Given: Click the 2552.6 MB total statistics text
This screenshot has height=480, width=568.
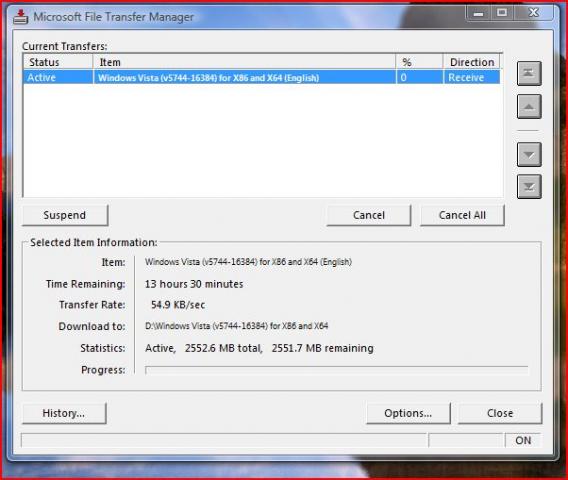Looking at the screenshot, I should (x=224, y=348).
